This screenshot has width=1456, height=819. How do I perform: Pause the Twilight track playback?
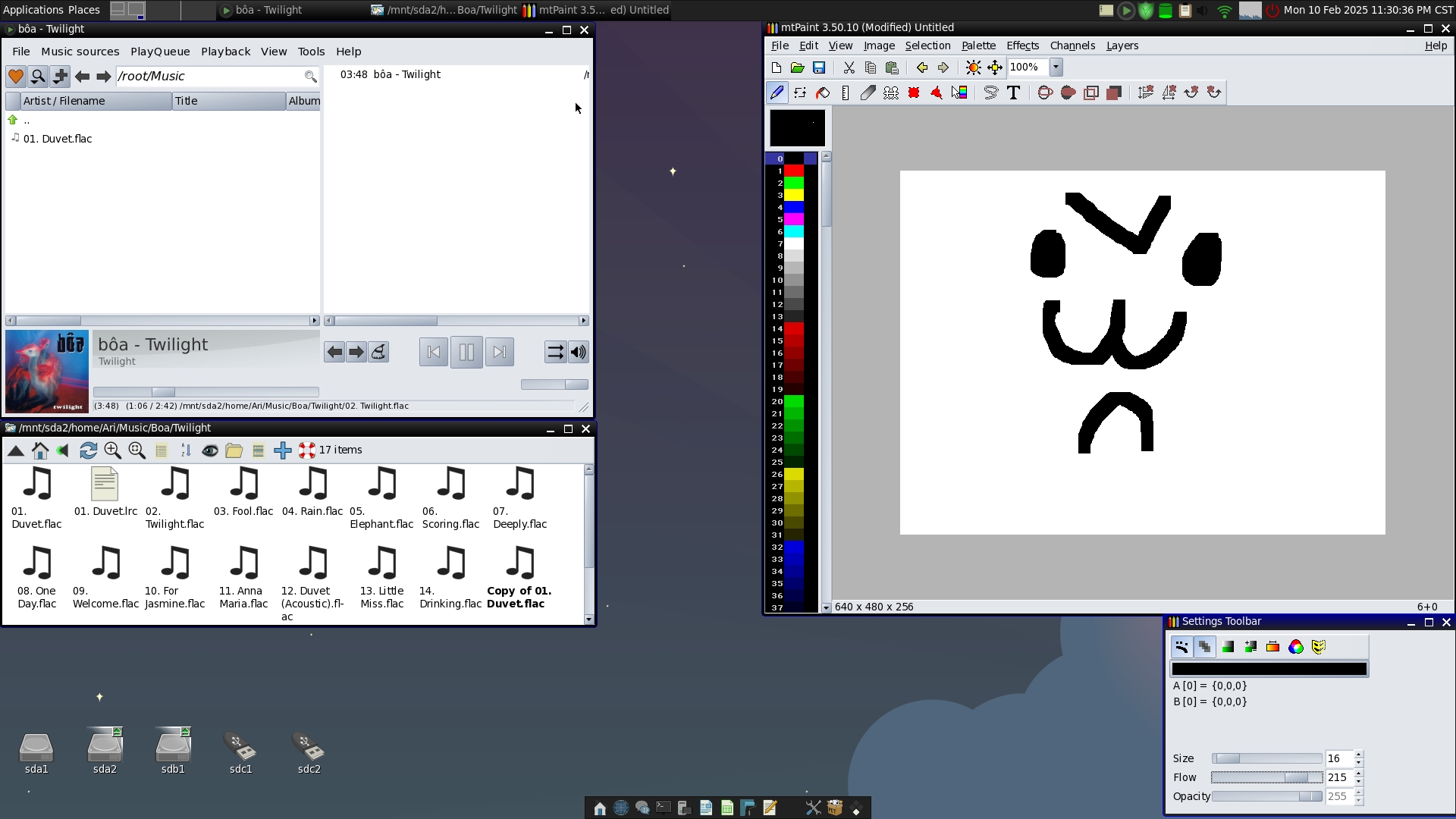pos(466,352)
